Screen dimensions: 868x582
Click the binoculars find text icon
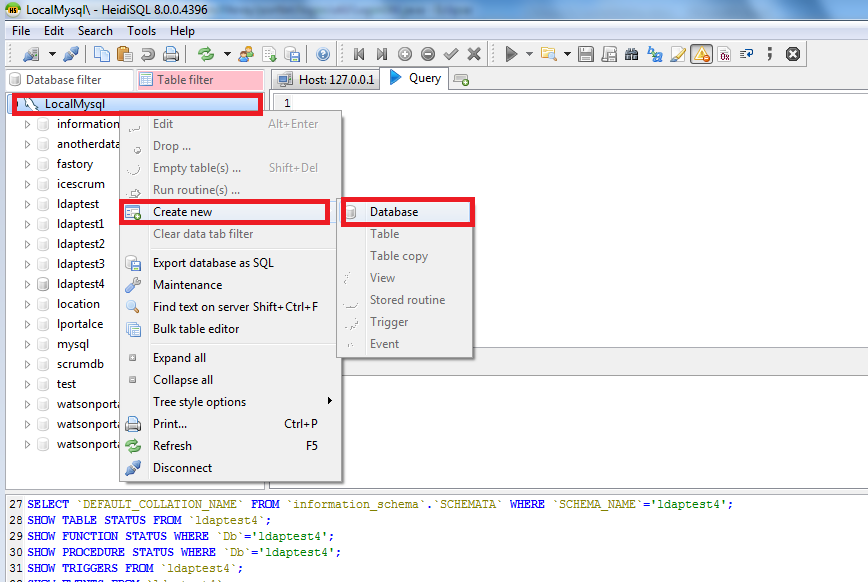pos(632,54)
